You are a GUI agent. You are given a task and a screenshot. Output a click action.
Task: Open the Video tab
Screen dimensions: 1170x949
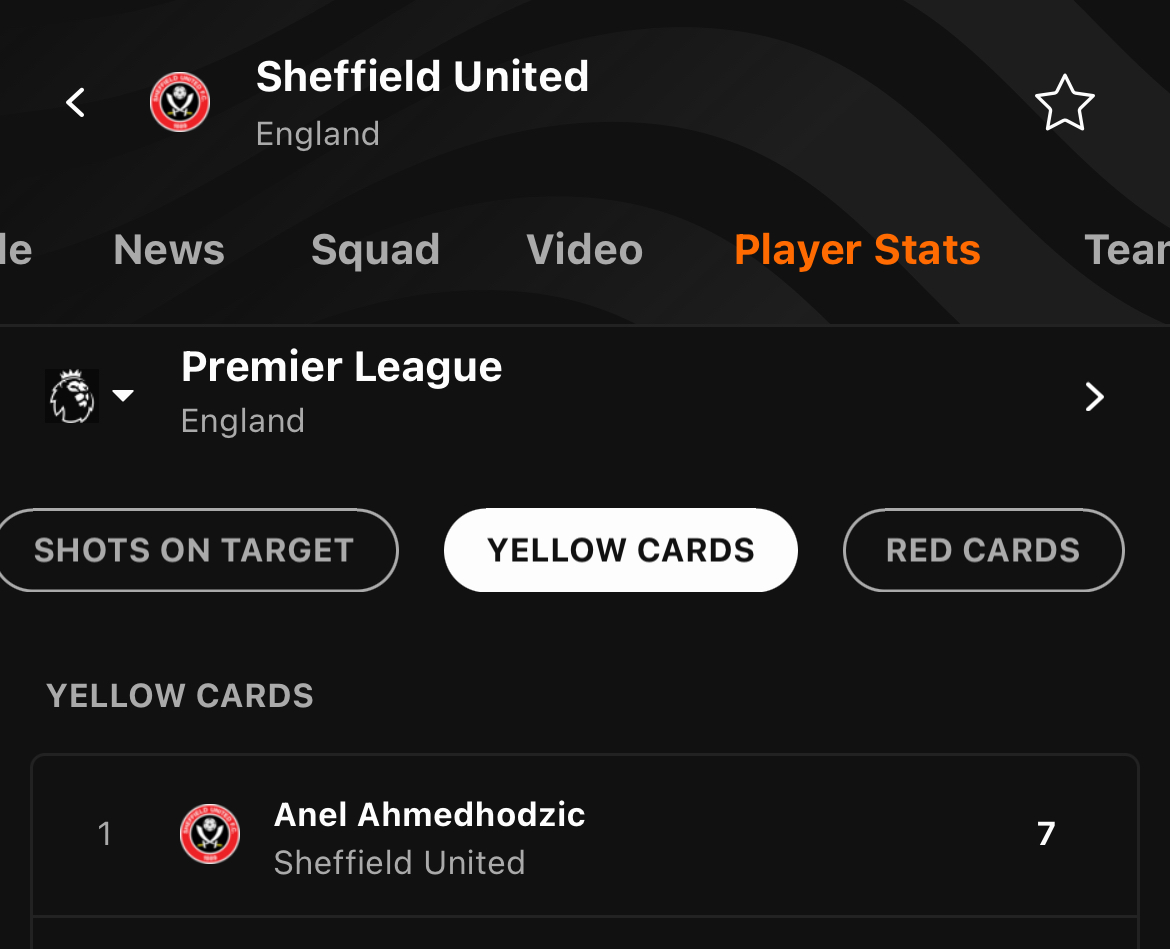tap(584, 249)
